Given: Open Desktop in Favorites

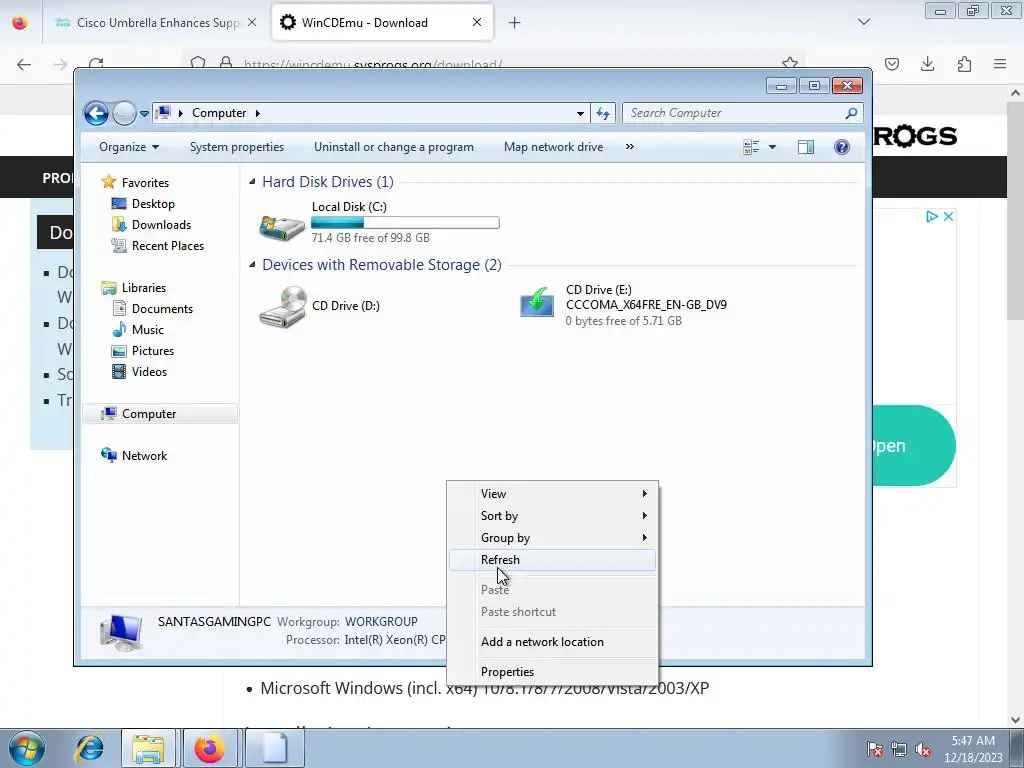Looking at the screenshot, I should 153,204.
